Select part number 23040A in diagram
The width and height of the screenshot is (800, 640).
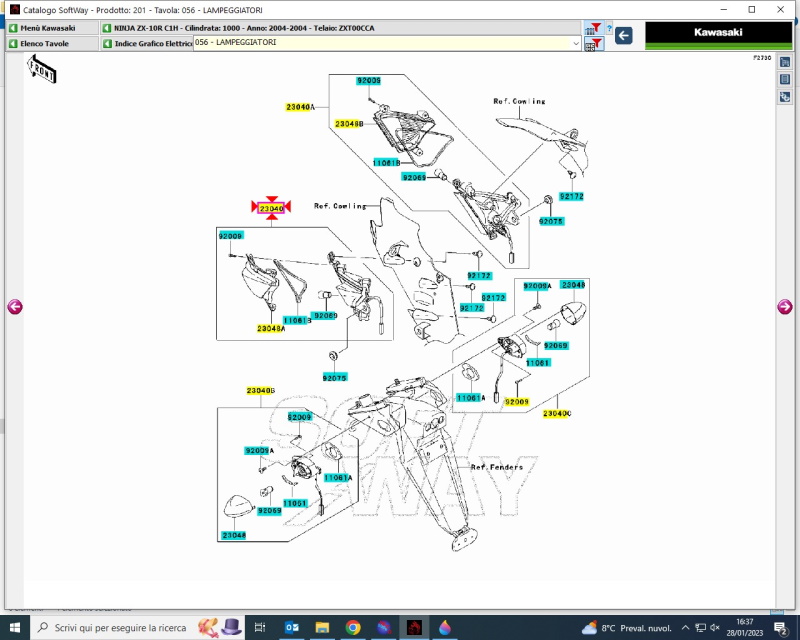click(x=300, y=107)
